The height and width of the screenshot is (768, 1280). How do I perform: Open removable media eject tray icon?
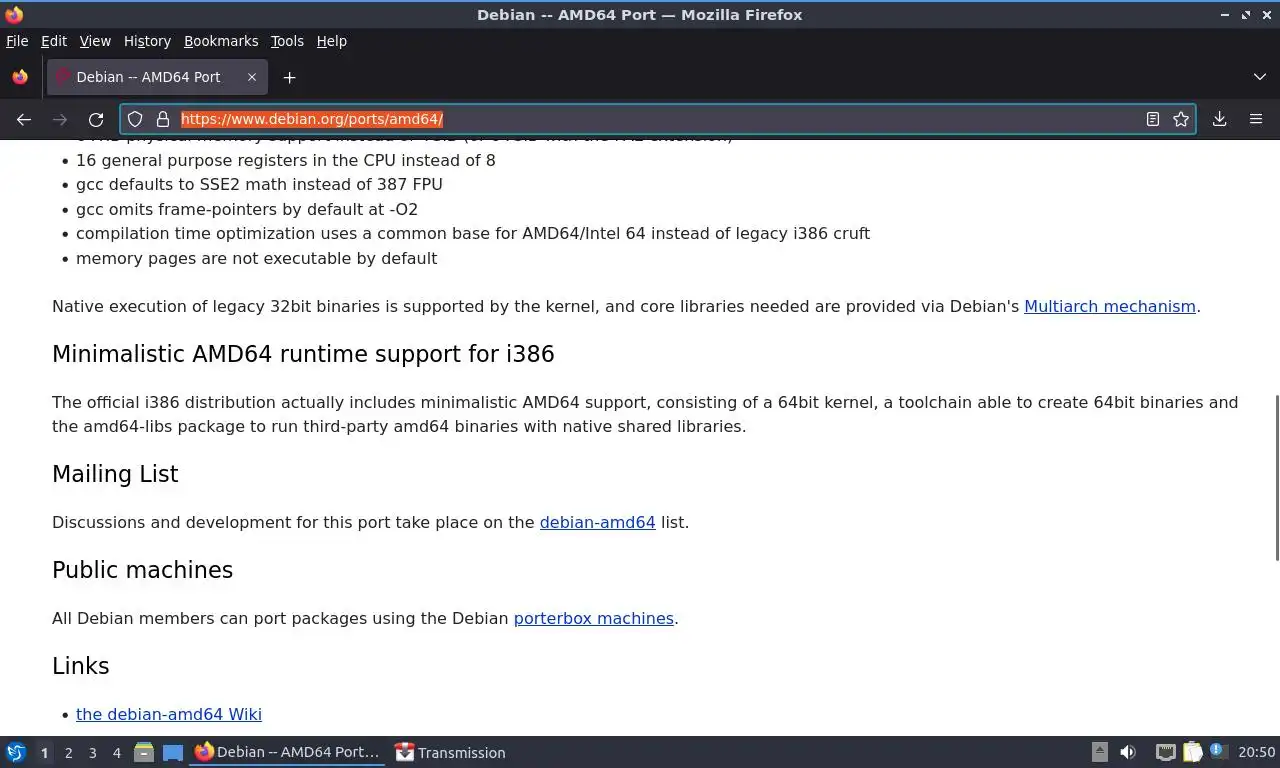pyautogui.click(x=1100, y=752)
